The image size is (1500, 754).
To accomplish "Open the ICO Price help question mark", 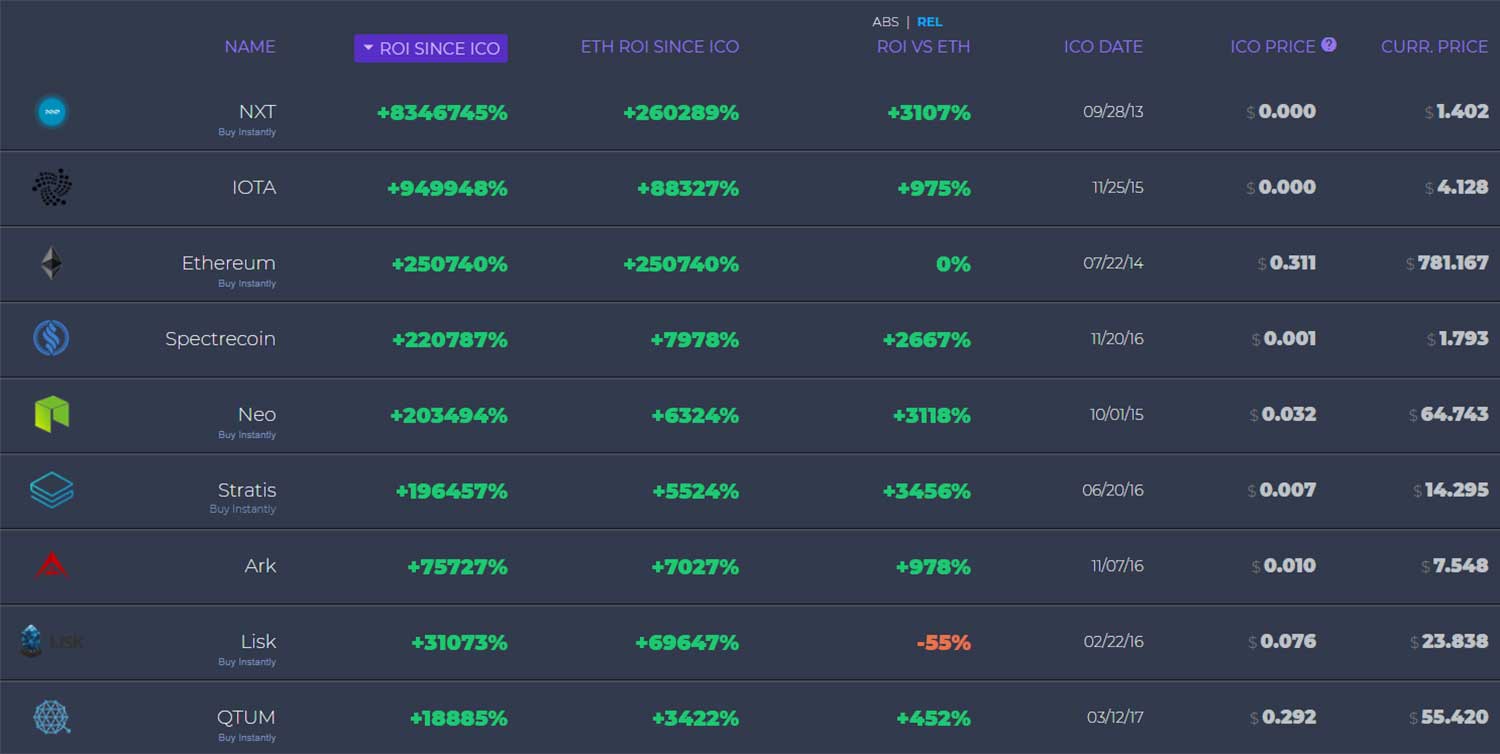I will [x=1329, y=44].
